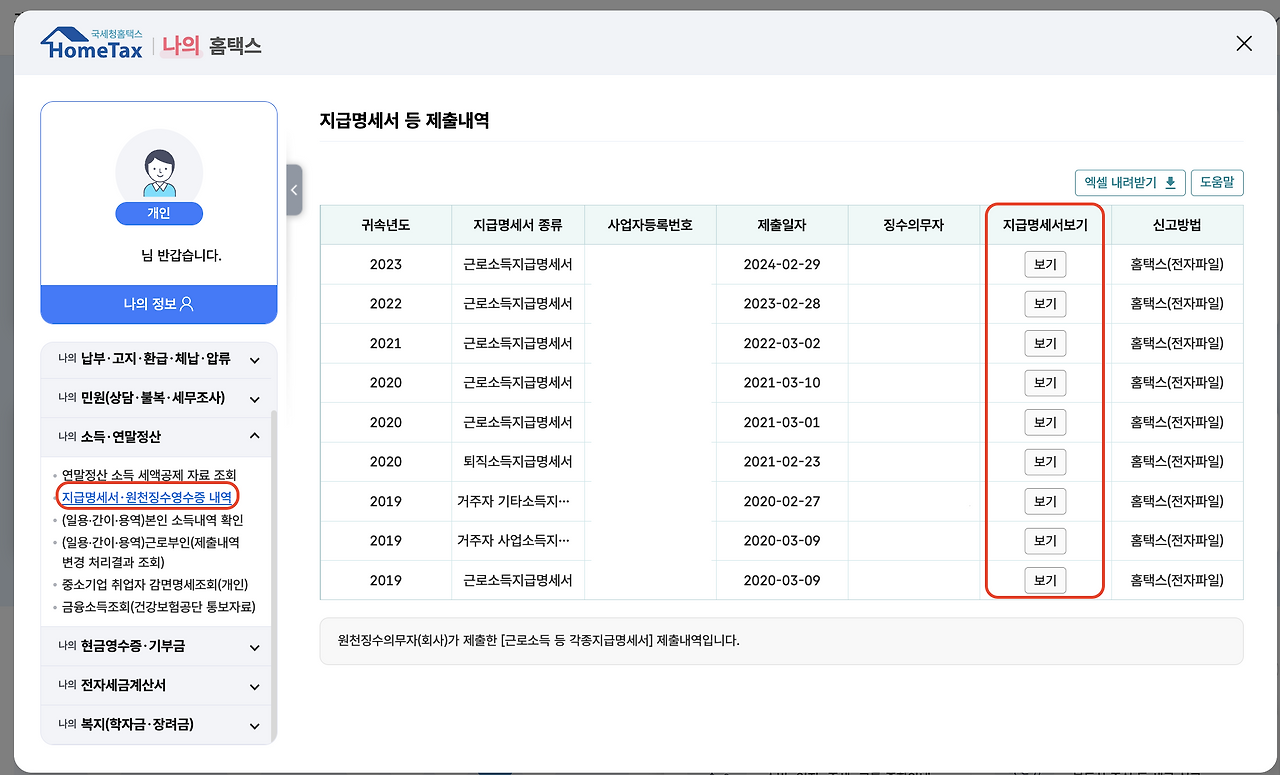The height and width of the screenshot is (775, 1280).
Task: Click 보기 for the 2023 근로소득지급명세서 row
Action: [1044, 264]
